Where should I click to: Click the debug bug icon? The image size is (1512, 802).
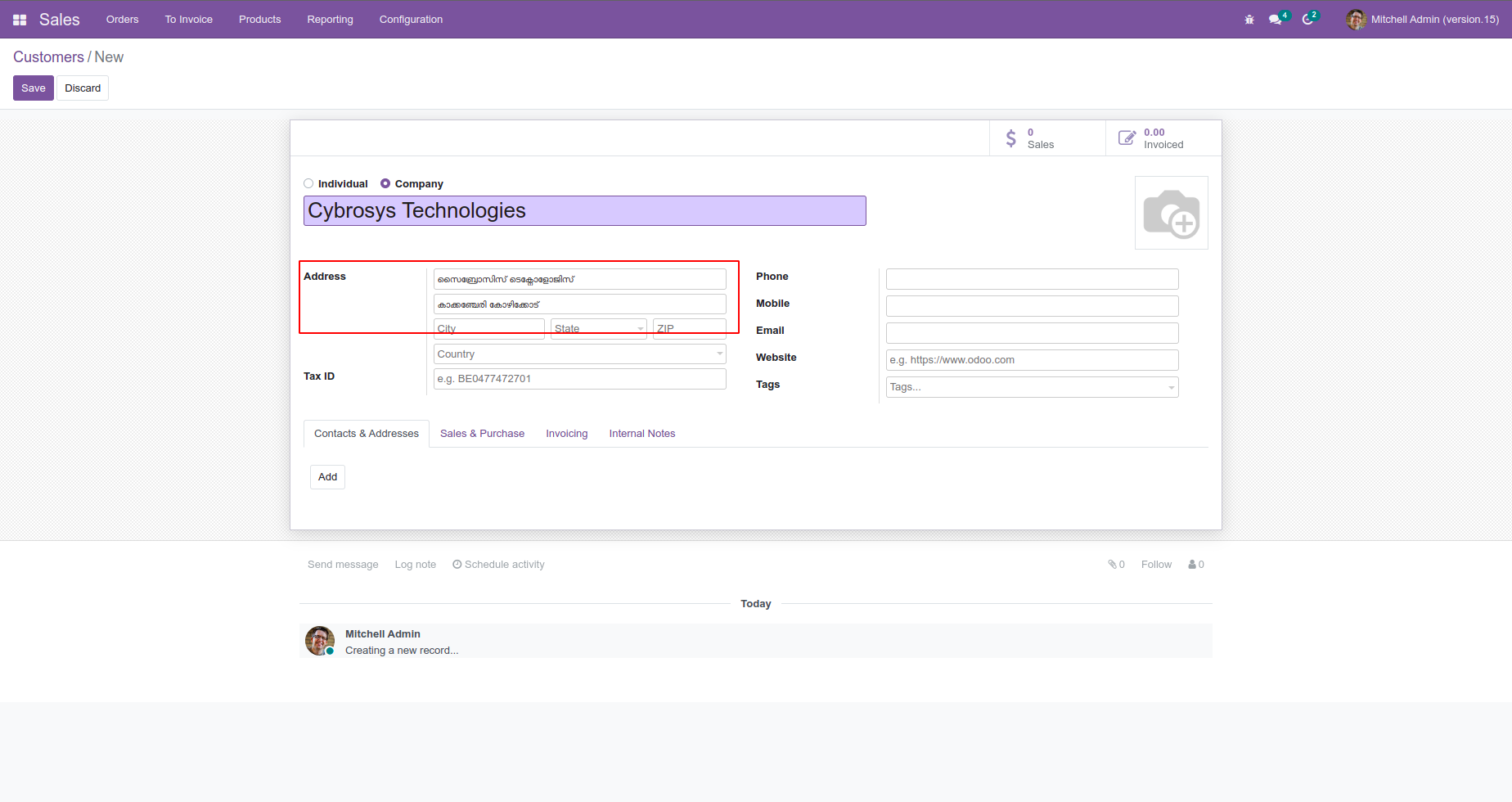1249,20
